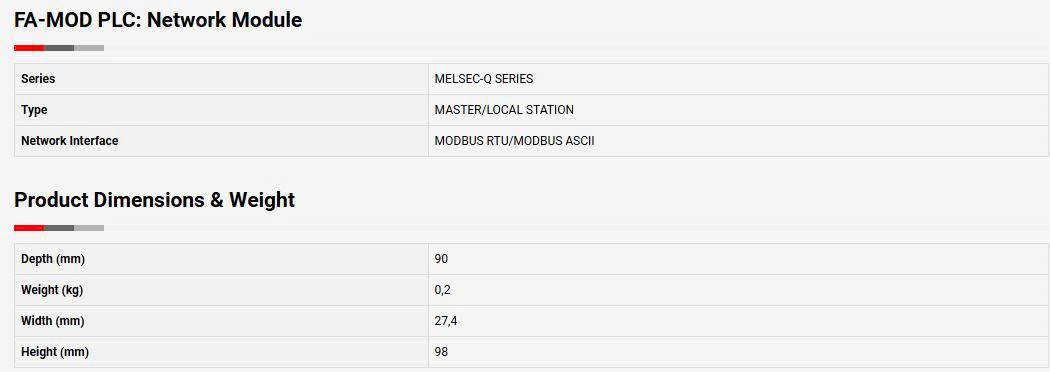Image resolution: width=1050 pixels, height=372 pixels.
Task: Click the Network Interface label
Action: 70,141
